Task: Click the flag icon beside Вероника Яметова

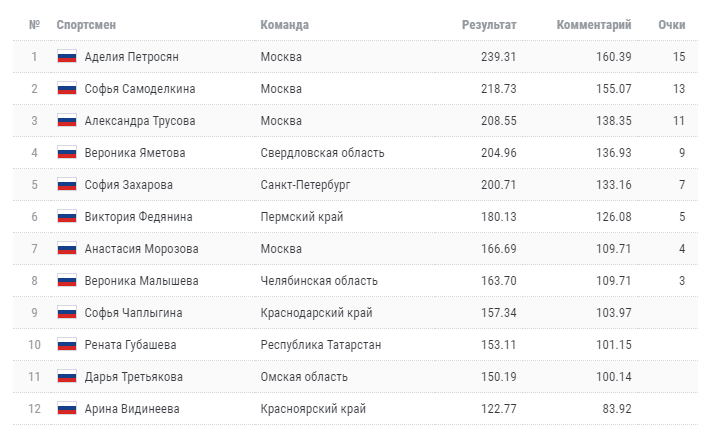Action: [67, 153]
